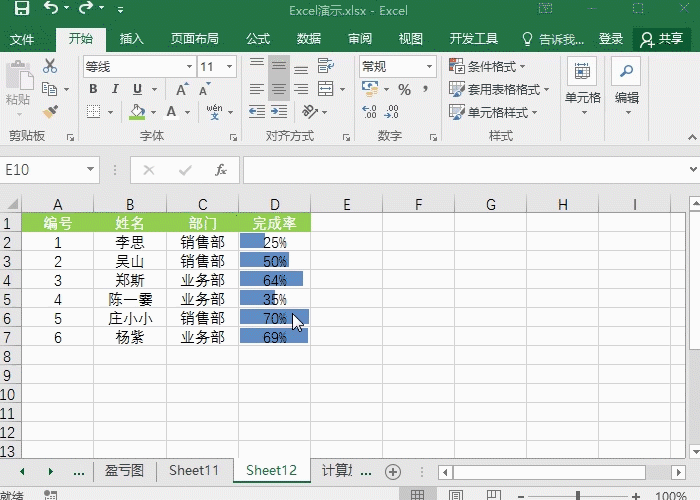The image size is (700, 500).
Task: Open the Name Box dropdown arrow
Action: pyautogui.click(x=91, y=170)
